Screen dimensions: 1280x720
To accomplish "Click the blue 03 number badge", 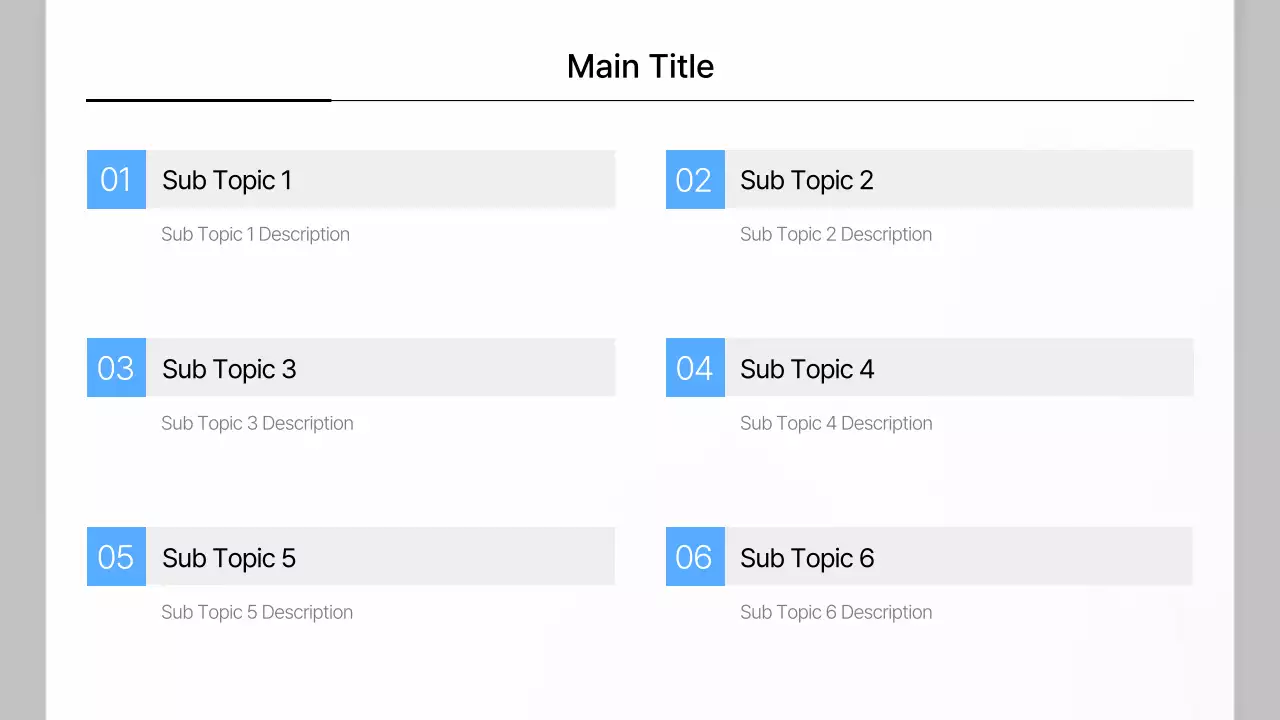I will (116, 368).
